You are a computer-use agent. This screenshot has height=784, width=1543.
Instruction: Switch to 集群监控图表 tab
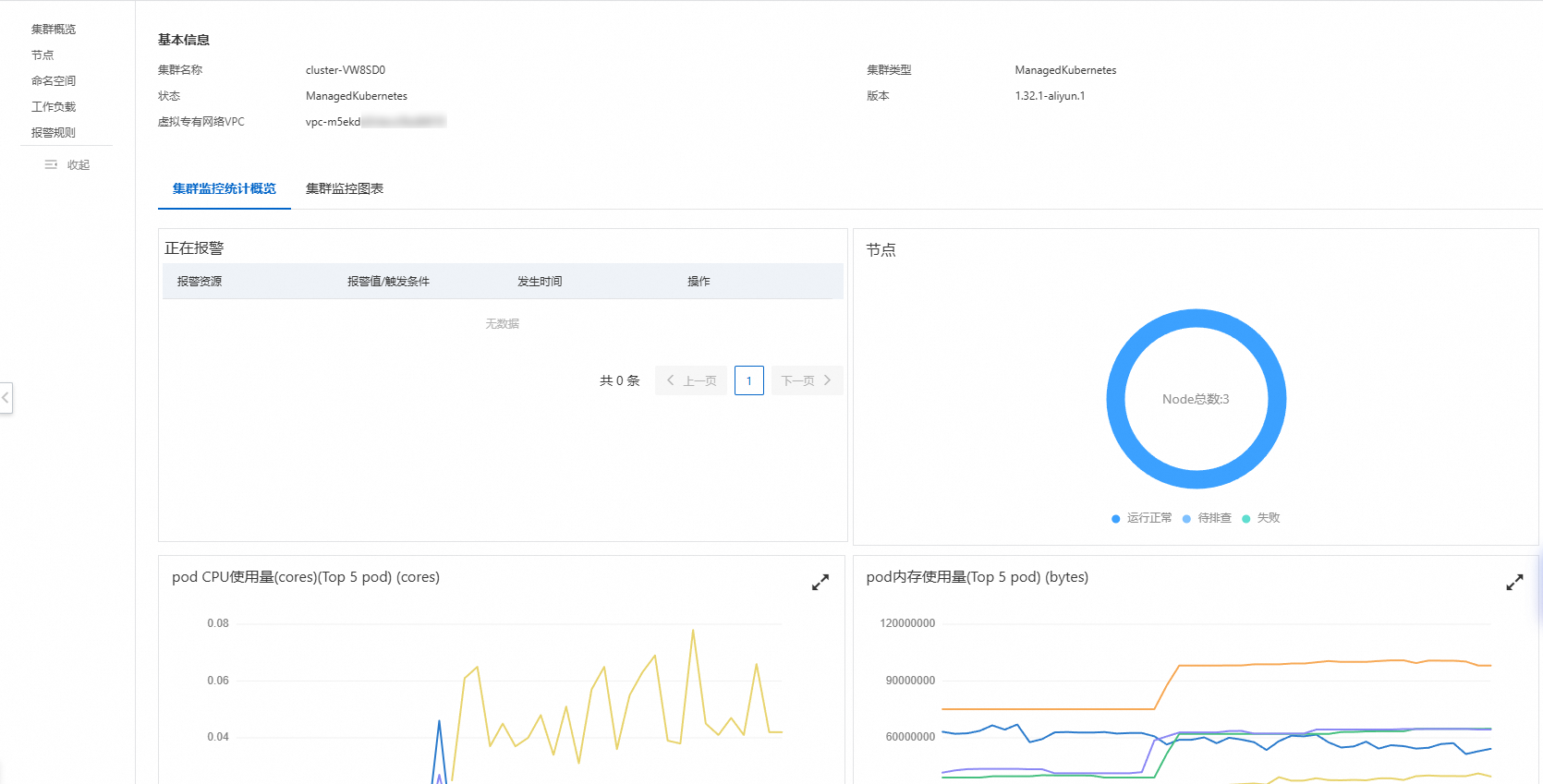345,188
